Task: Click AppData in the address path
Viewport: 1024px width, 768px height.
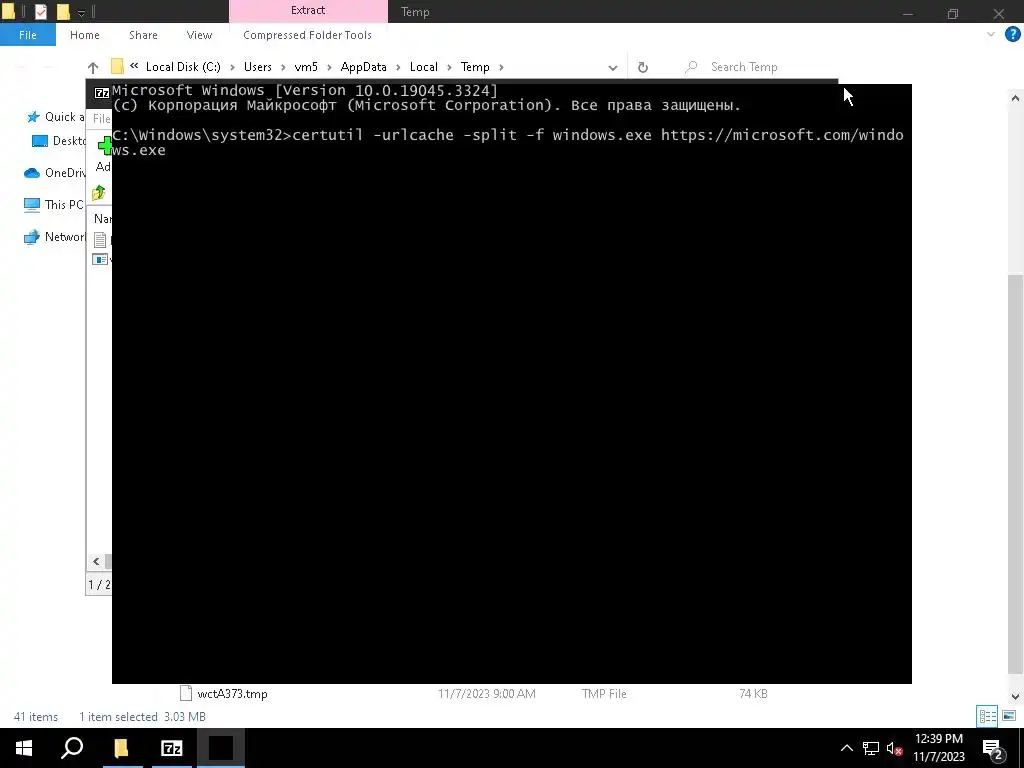Action: (x=363, y=67)
